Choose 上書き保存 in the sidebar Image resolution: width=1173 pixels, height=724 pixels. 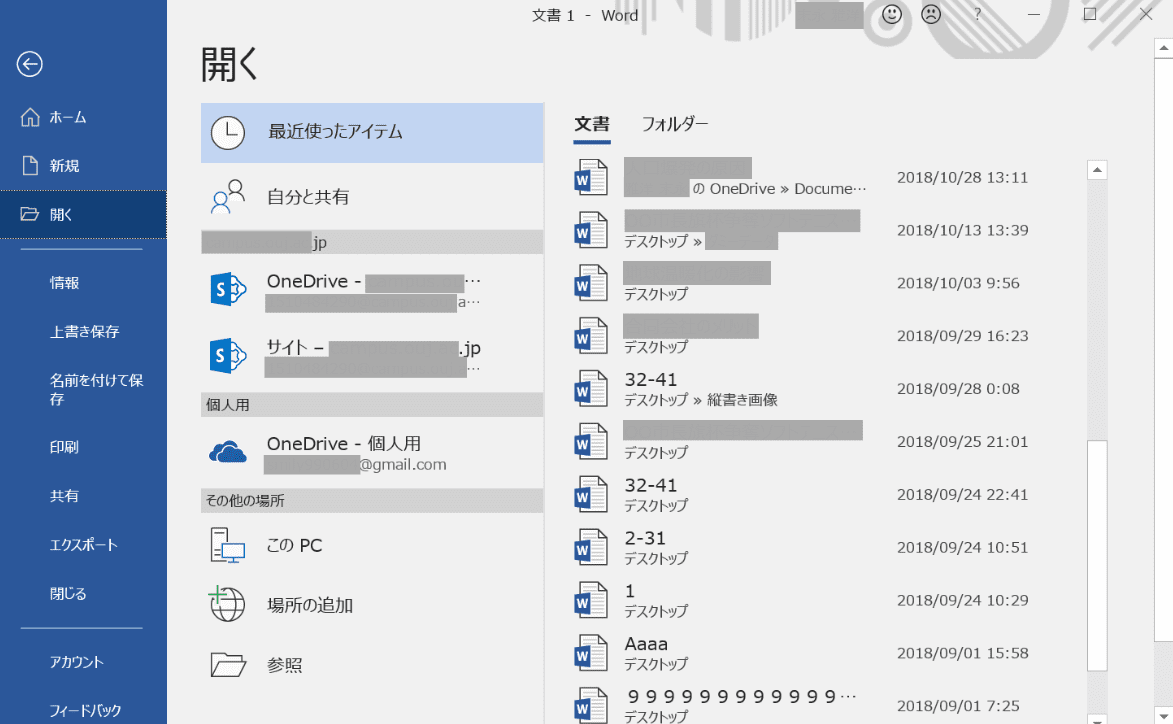point(83,331)
